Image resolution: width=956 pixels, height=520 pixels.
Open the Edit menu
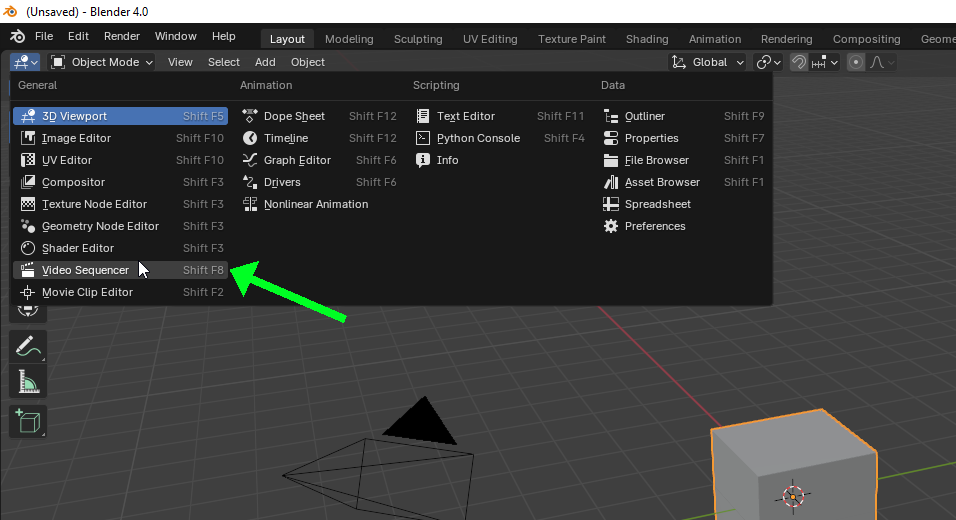click(x=78, y=37)
